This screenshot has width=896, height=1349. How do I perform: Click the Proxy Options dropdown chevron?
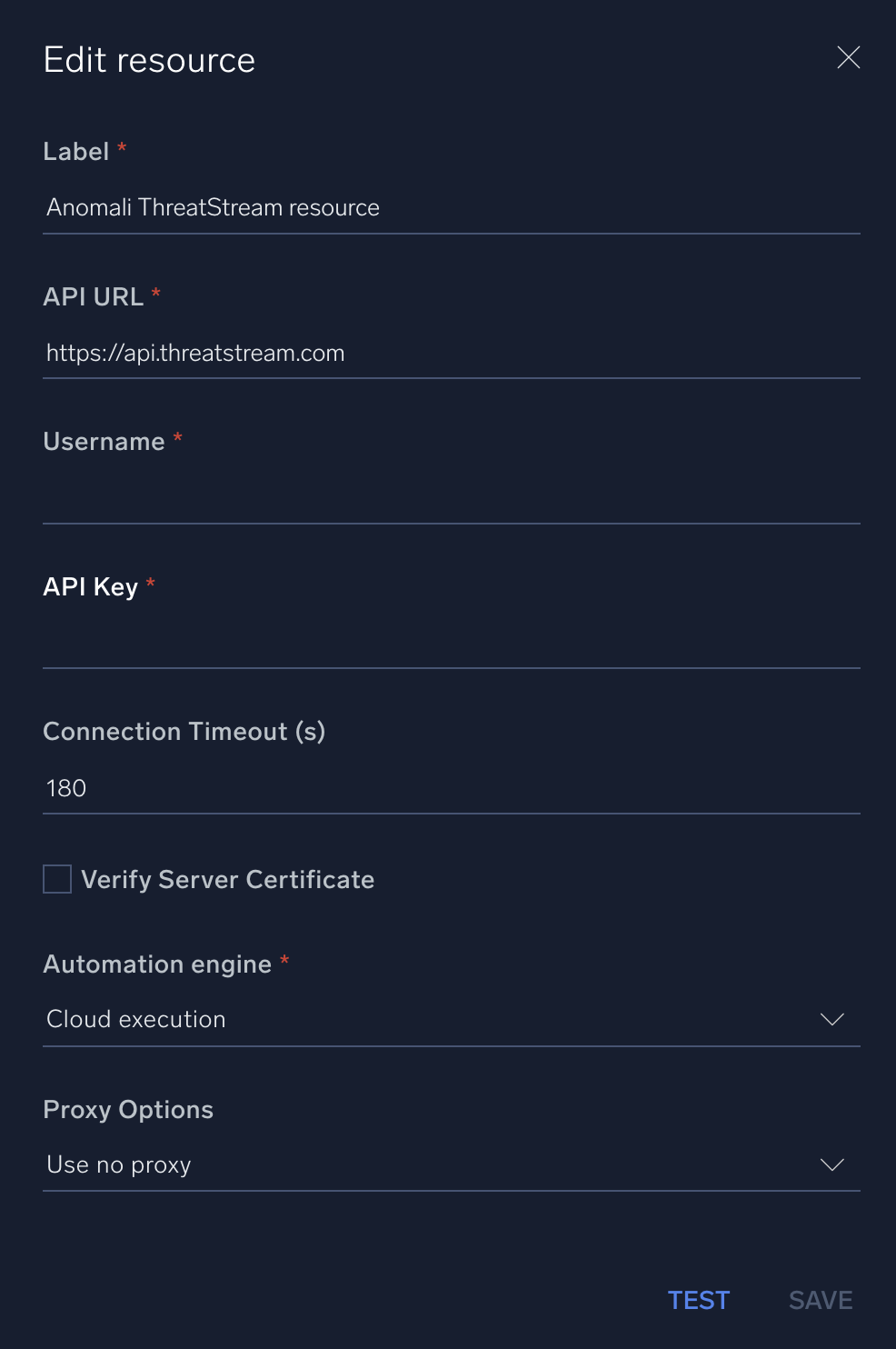click(831, 1164)
